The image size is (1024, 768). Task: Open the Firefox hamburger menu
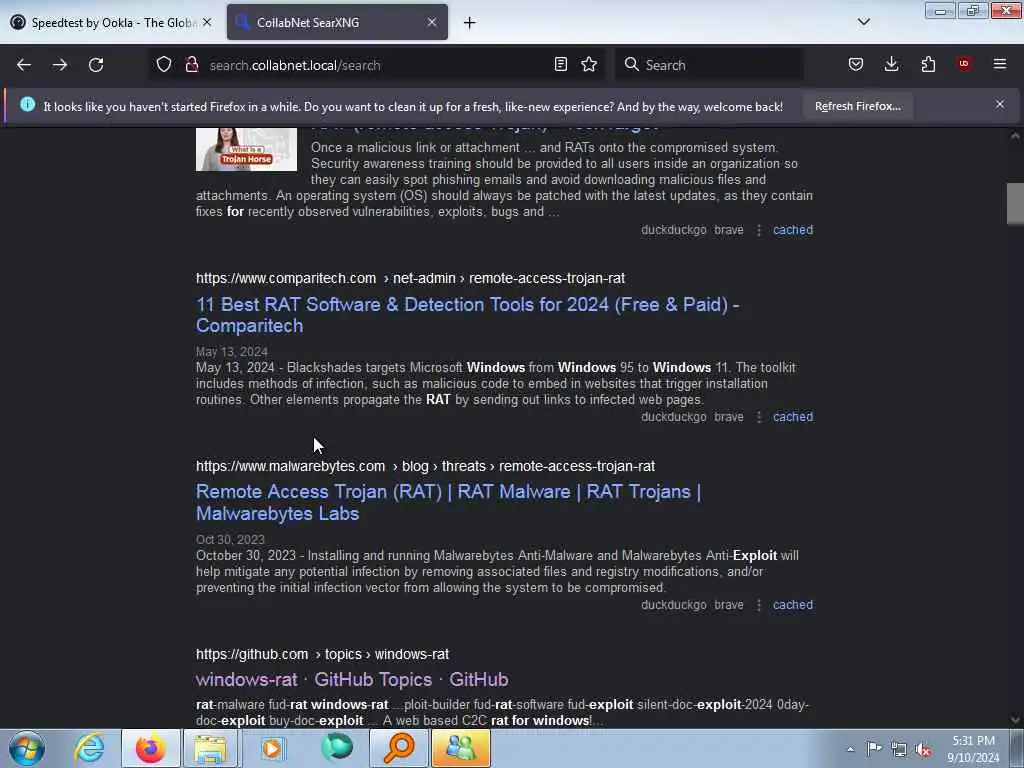coord(1000,64)
